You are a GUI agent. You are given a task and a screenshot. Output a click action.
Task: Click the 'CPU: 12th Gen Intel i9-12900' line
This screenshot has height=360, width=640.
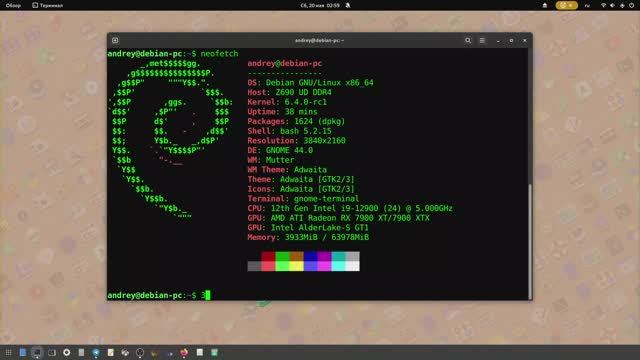pos(350,208)
